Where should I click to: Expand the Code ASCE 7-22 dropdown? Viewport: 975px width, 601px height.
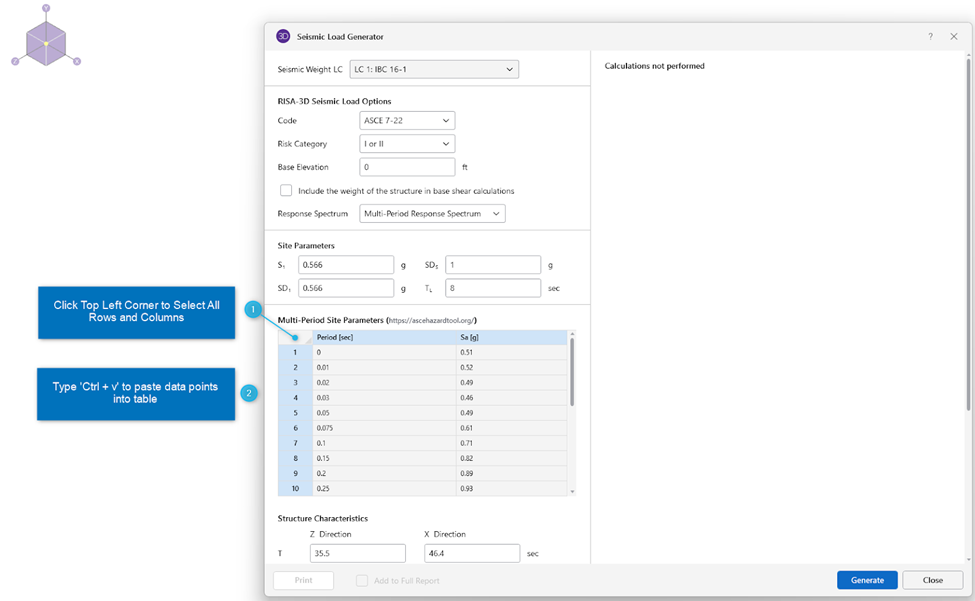pyautogui.click(x=407, y=121)
